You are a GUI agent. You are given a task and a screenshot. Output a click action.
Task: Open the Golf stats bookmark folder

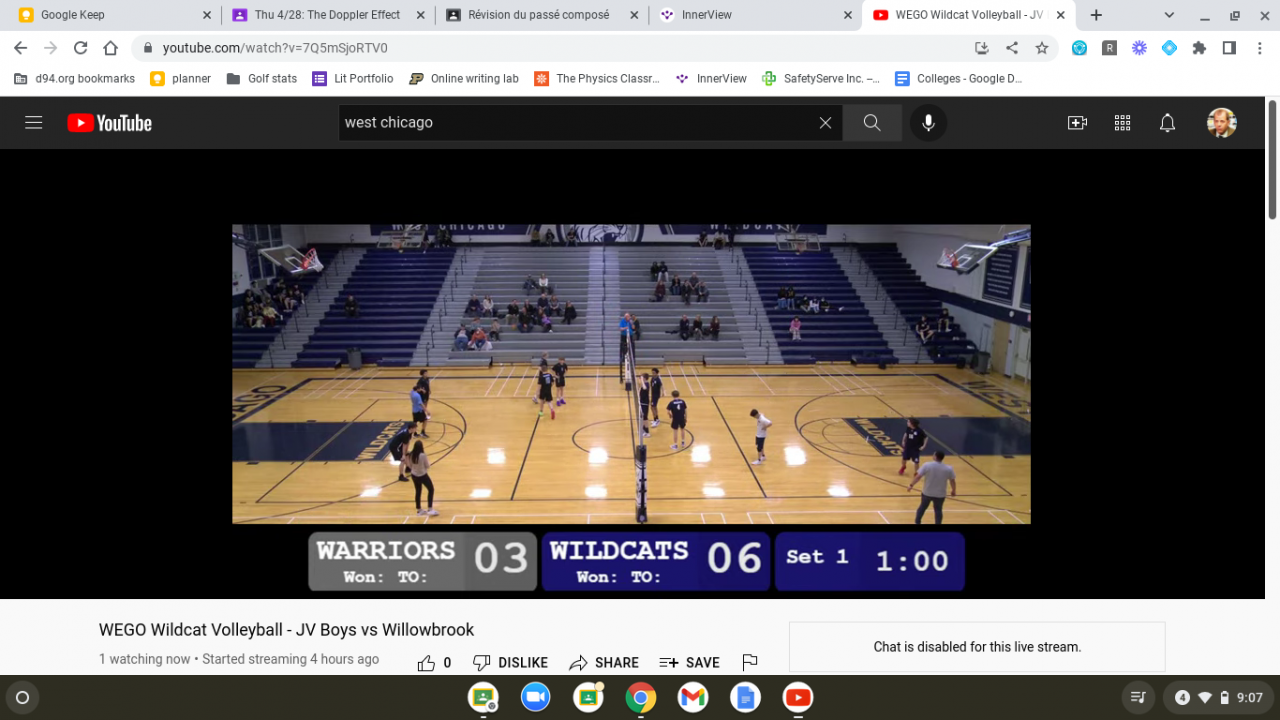click(262, 78)
